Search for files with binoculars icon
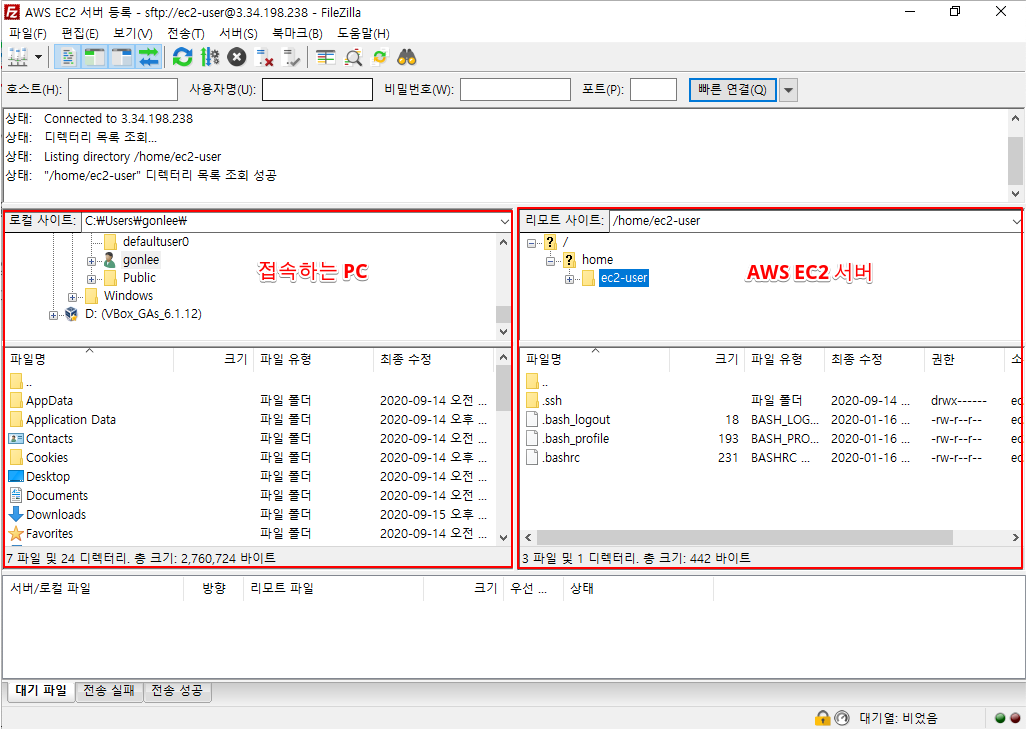Viewport: 1027px width, 729px height. click(x=407, y=58)
